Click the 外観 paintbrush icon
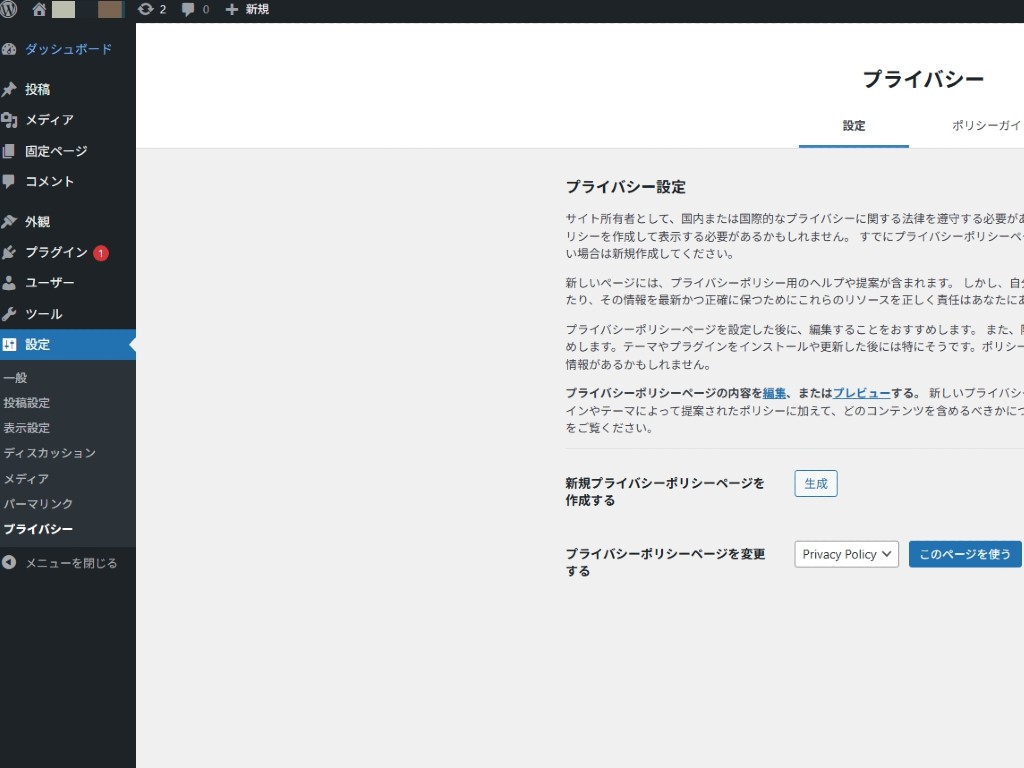 click(x=9, y=221)
